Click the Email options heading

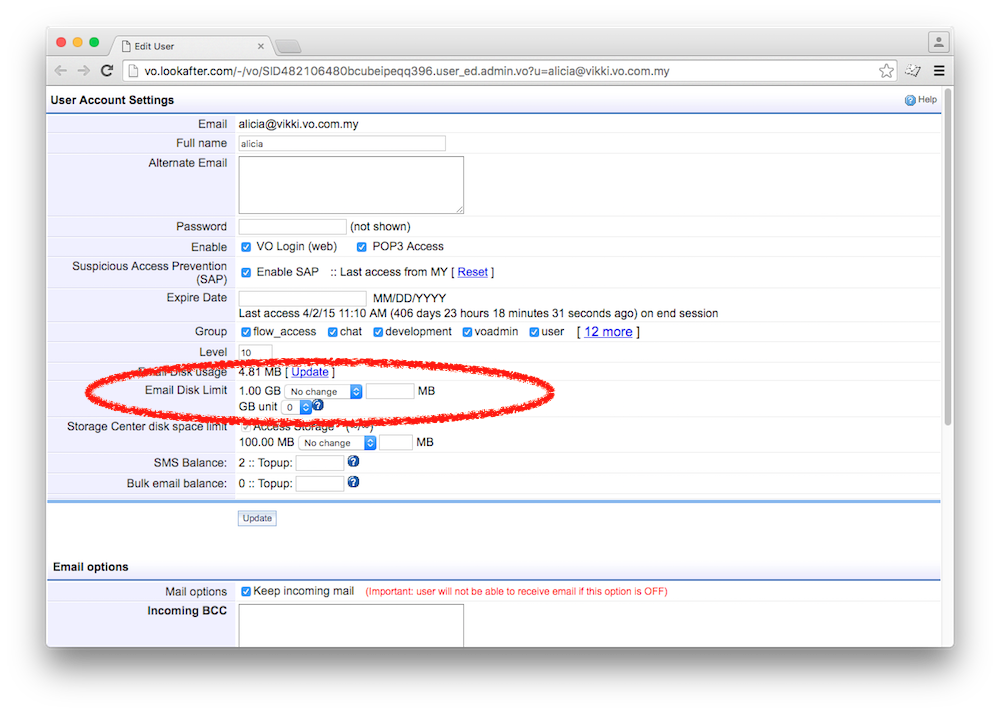91,567
